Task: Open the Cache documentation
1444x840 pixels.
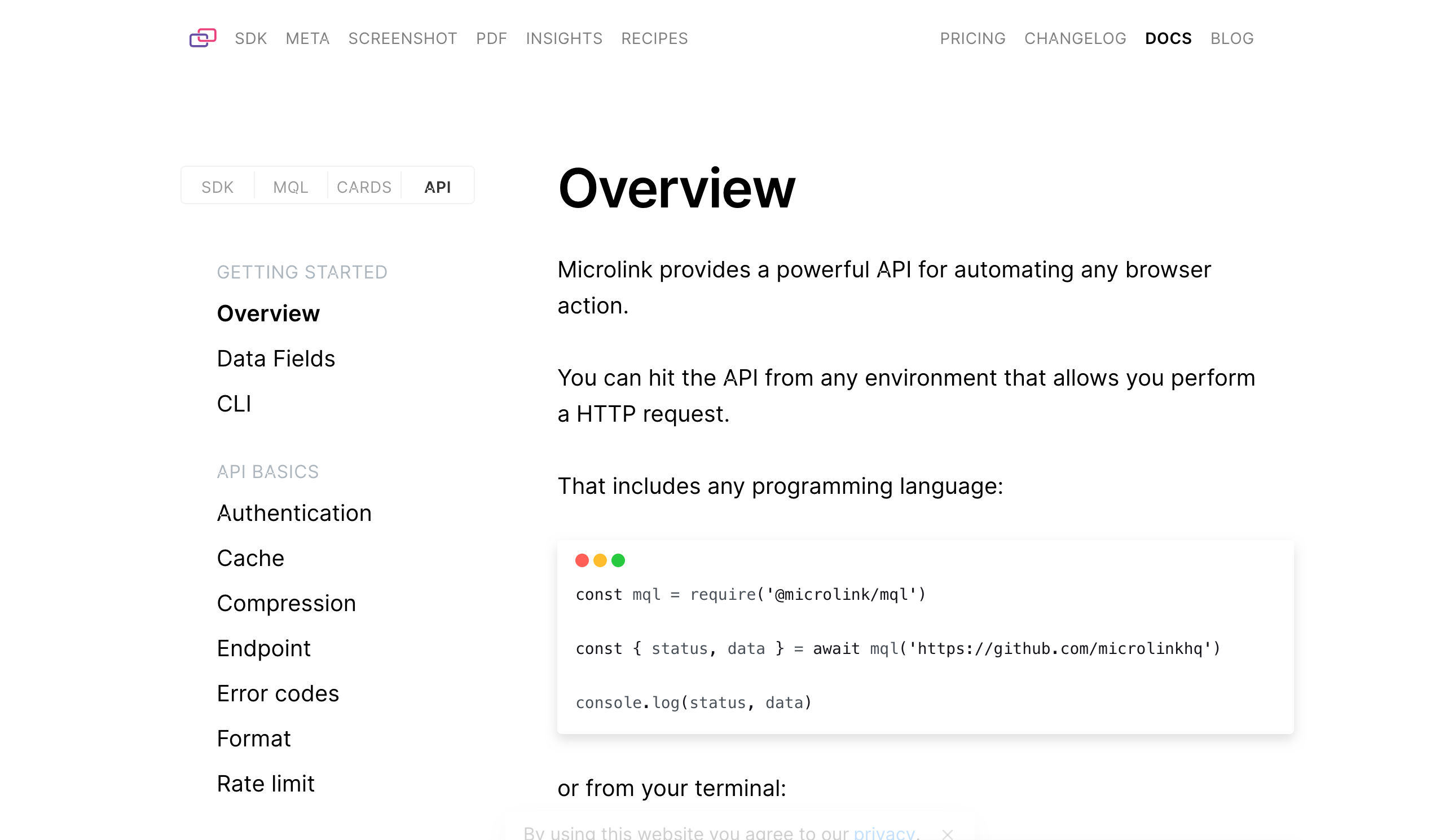Action: [250, 559]
